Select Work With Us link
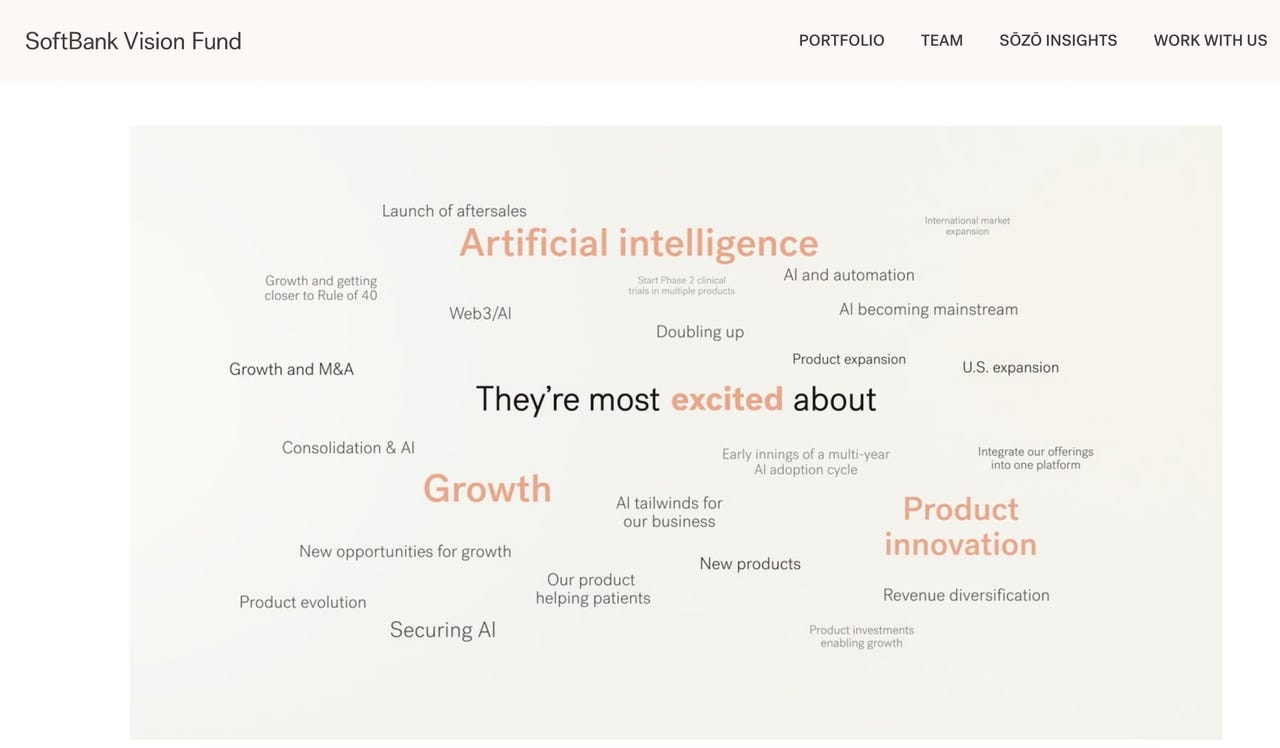1280x748 pixels. [1210, 41]
